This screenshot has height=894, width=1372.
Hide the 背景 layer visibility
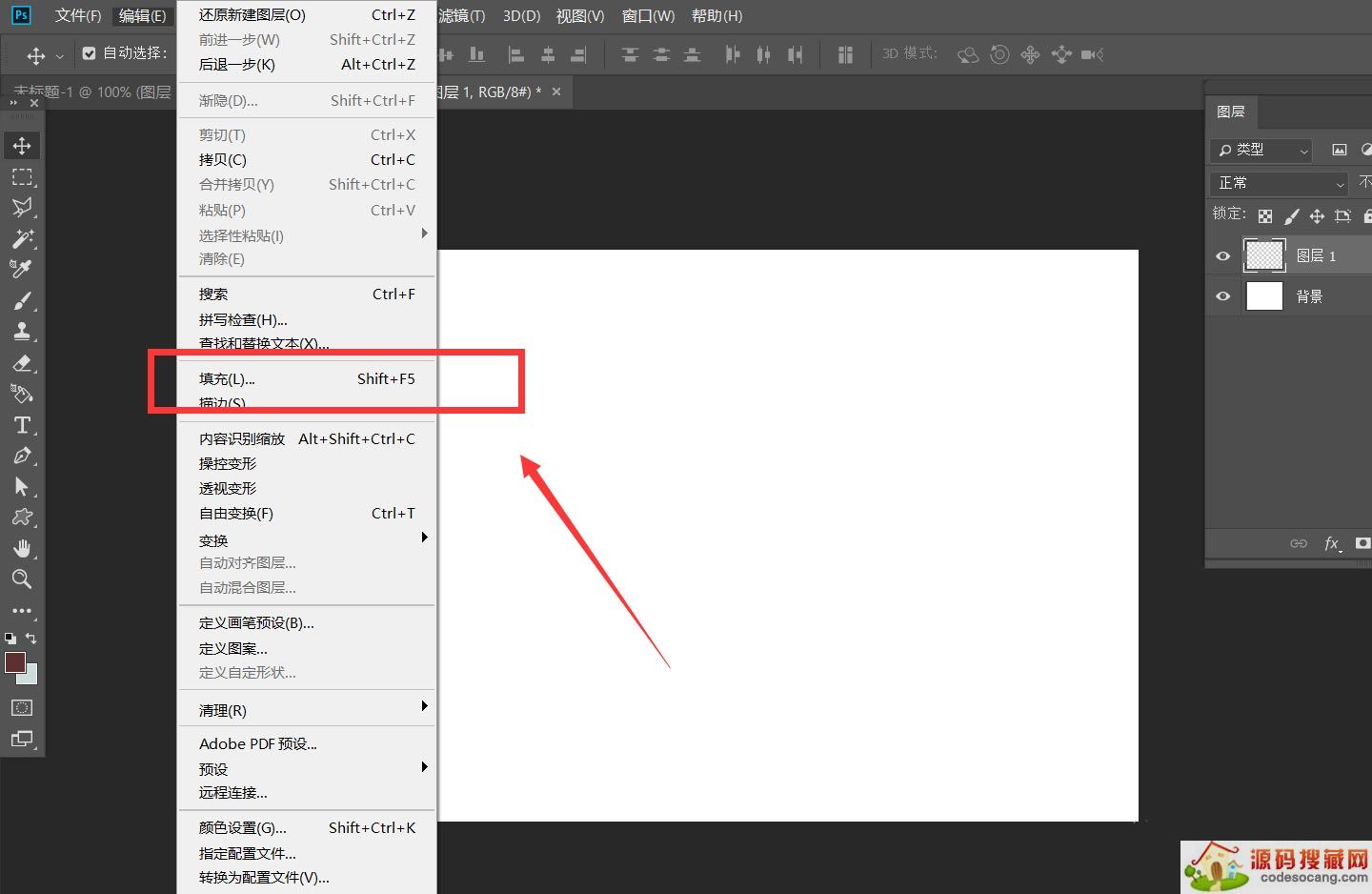[1223, 296]
